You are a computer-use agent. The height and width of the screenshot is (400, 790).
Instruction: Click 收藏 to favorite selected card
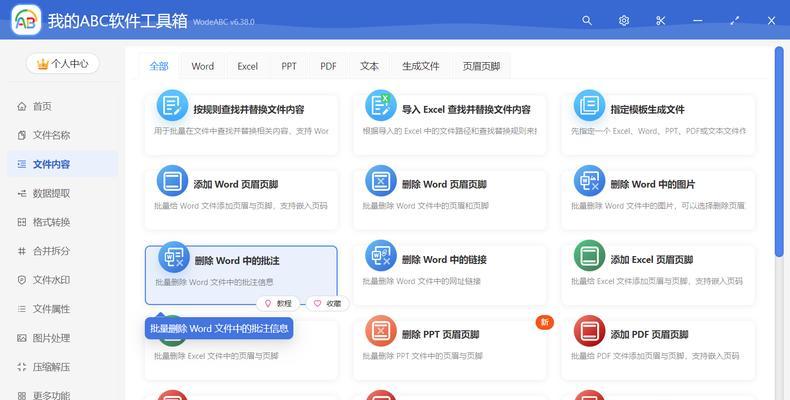point(327,303)
